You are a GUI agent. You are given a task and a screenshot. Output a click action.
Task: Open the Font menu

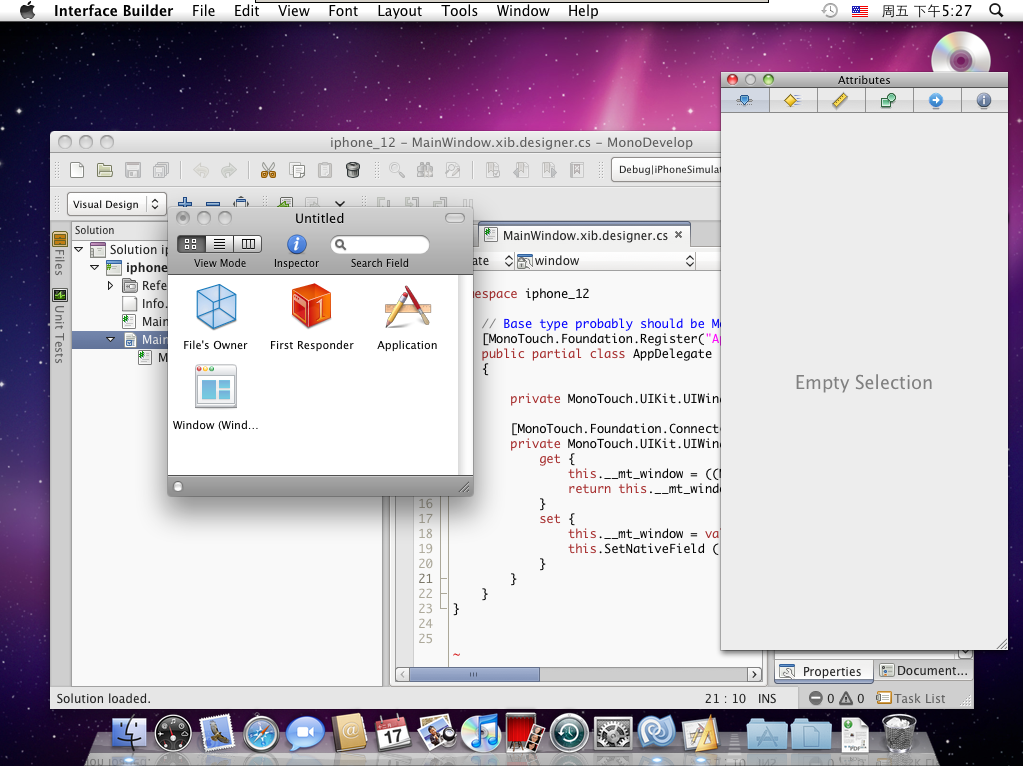point(343,11)
